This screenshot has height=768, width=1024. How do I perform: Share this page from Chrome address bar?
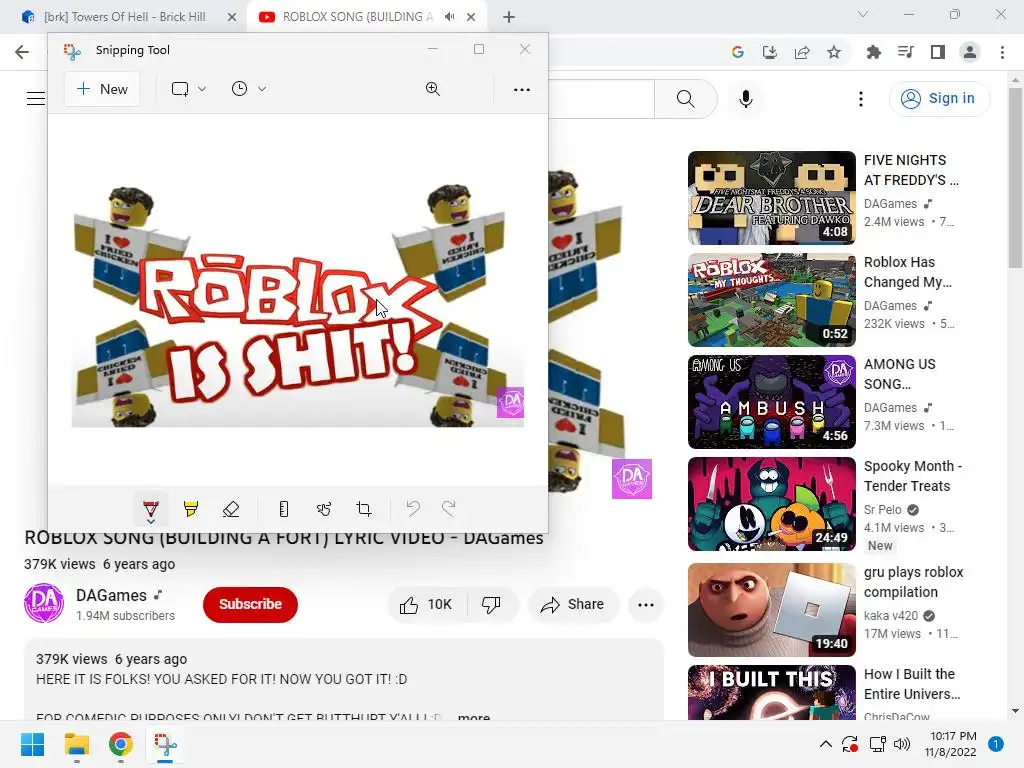tap(802, 52)
